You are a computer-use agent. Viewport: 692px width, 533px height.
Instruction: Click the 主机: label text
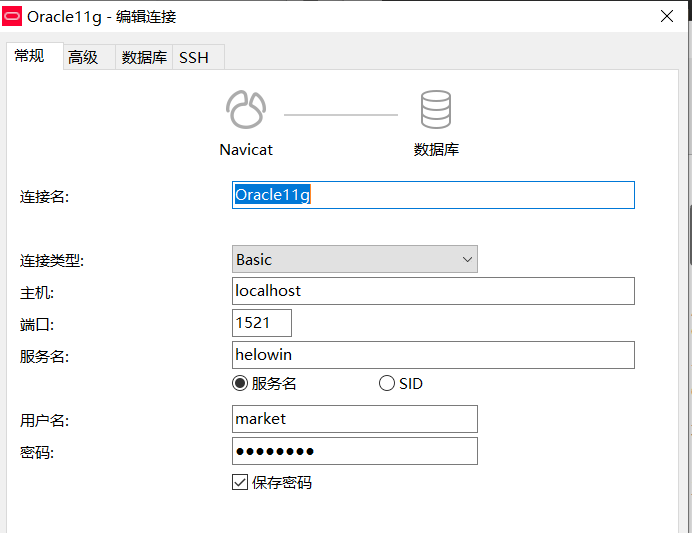37,293
